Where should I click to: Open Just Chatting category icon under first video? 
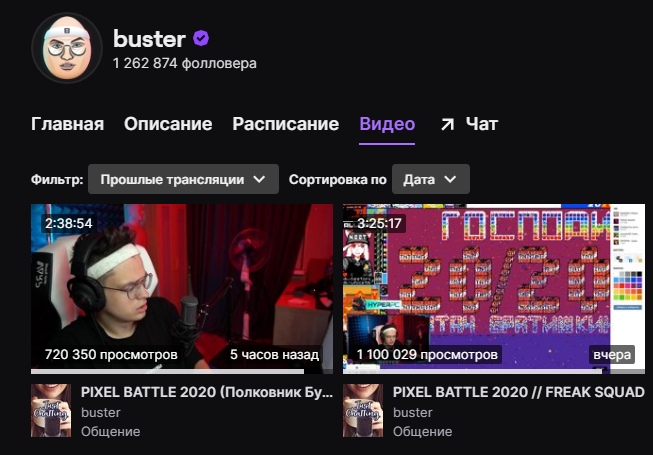pyautogui.click(x=51, y=410)
